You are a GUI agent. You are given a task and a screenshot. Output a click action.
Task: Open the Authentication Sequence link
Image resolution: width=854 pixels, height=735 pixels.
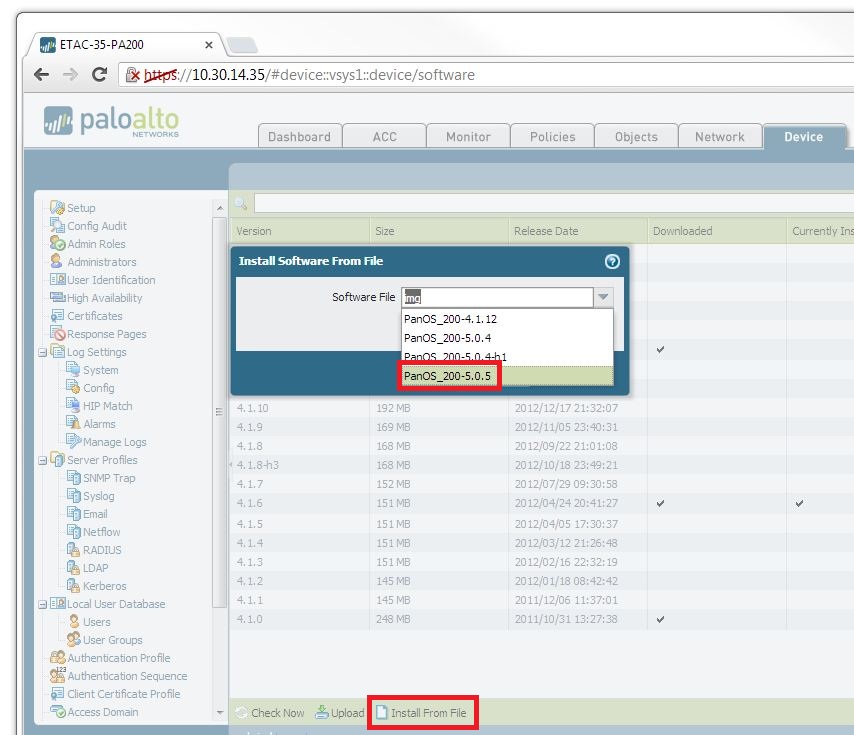point(127,676)
